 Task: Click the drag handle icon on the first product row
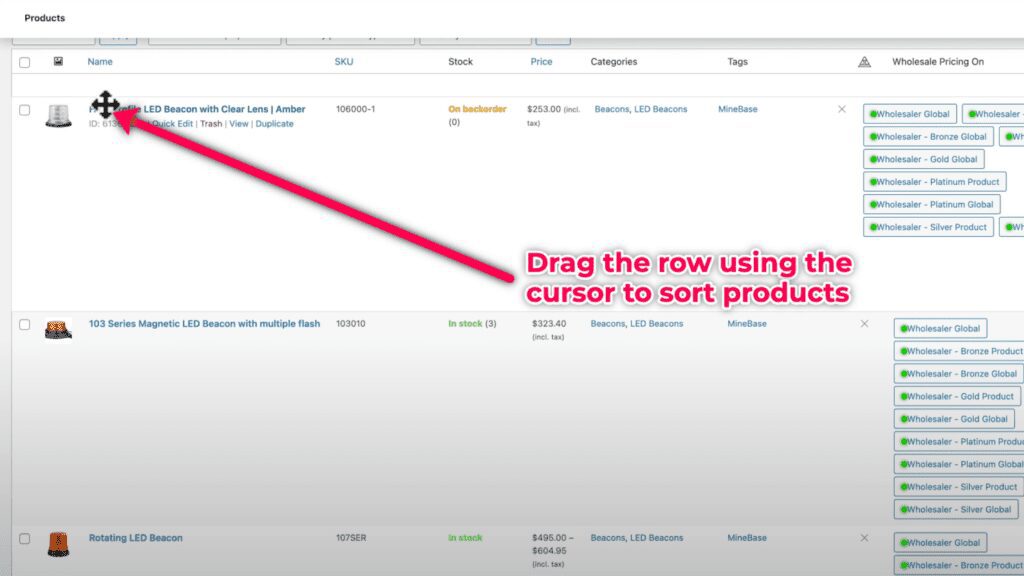[107, 105]
